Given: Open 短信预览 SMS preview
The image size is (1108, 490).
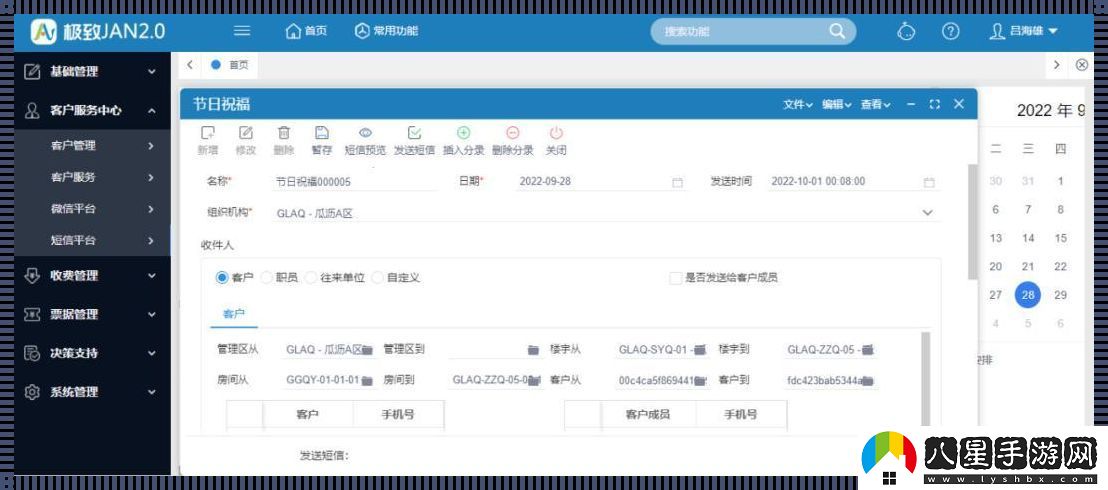Looking at the screenshot, I should (x=365, y=133).
